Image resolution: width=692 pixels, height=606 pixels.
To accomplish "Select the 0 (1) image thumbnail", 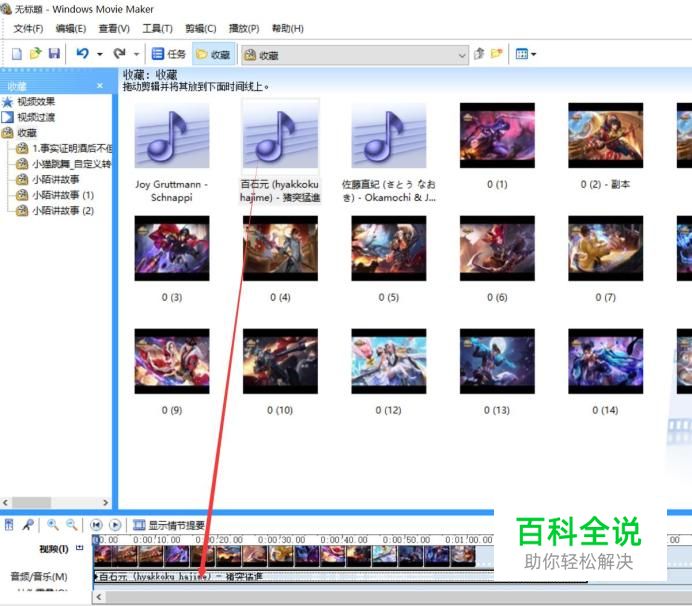I will (497, 136).
